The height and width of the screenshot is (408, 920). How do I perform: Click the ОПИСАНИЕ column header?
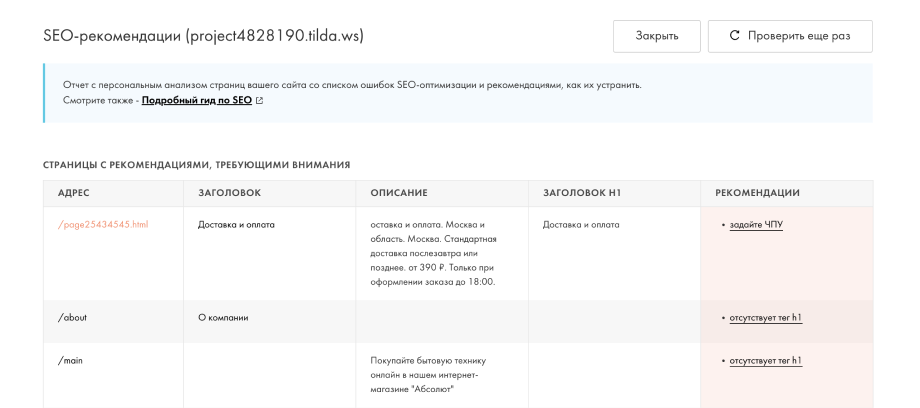click(399, 193)
